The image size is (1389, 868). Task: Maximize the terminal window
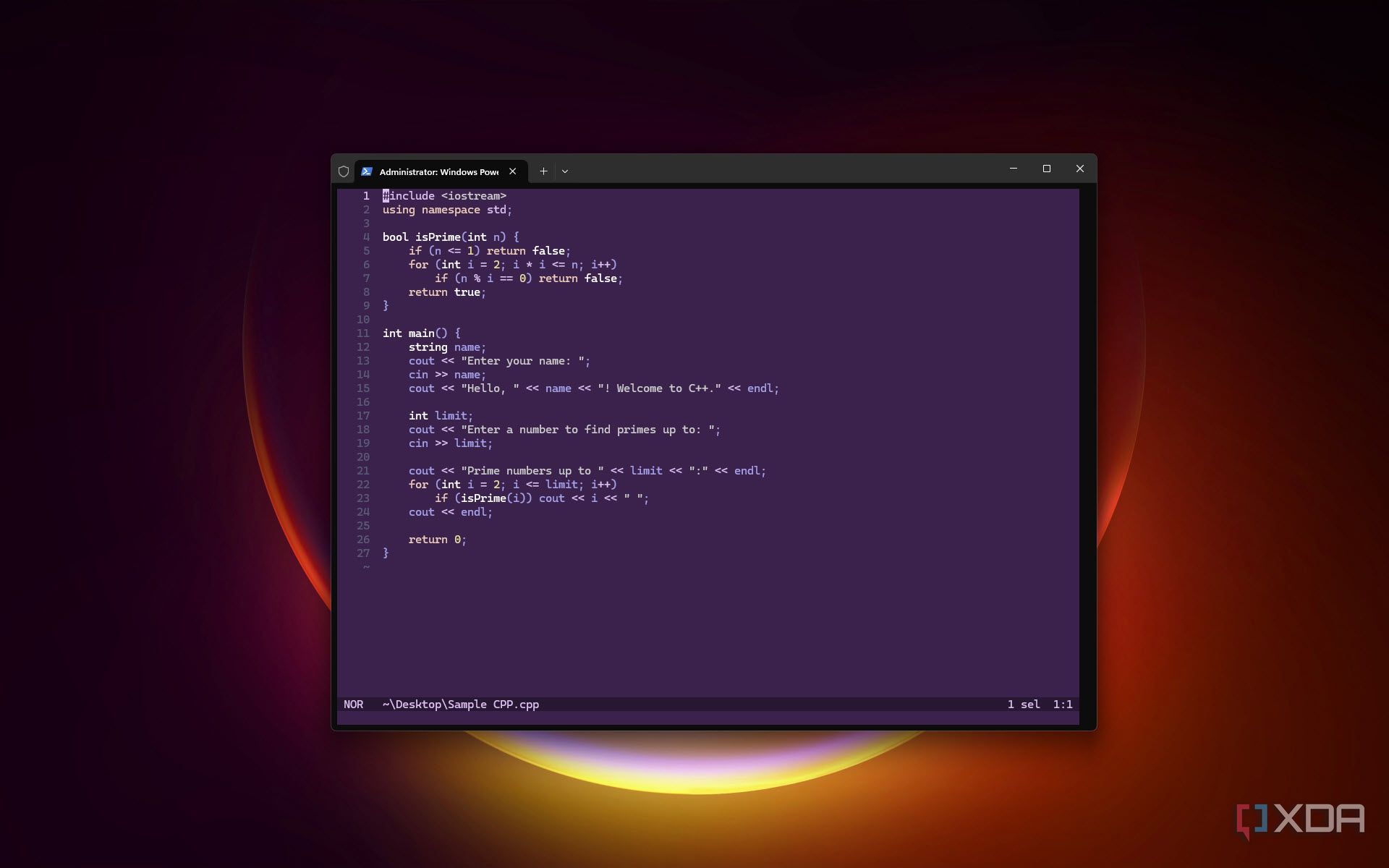1047,169
